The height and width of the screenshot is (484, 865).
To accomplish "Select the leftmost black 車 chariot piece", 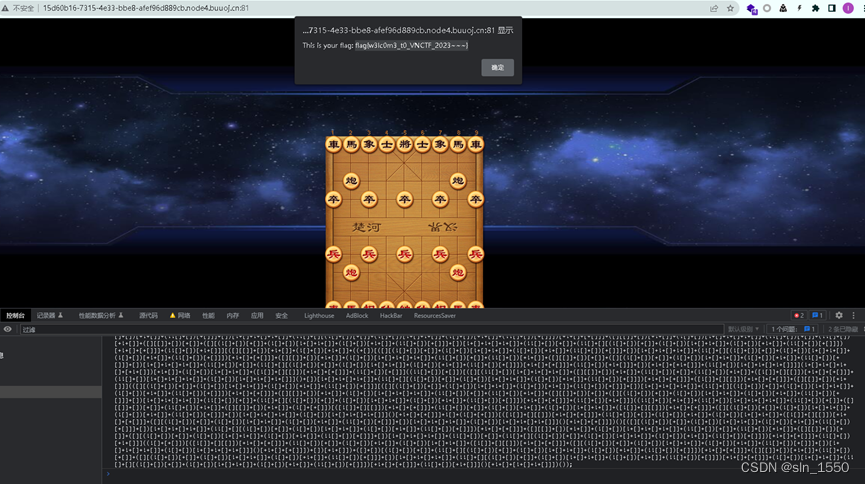I will tap(333, 145).
